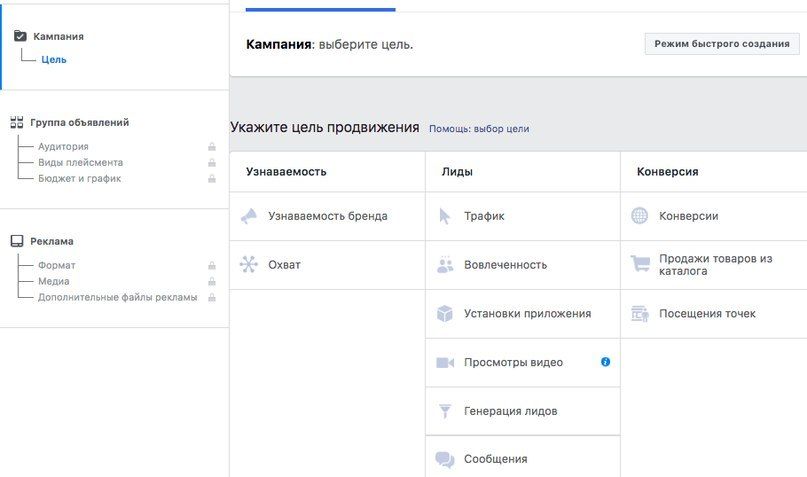This screenshot has width=807, height=477.
Task: Select the Группа объявлений section heading
Action: click(79, 122)
